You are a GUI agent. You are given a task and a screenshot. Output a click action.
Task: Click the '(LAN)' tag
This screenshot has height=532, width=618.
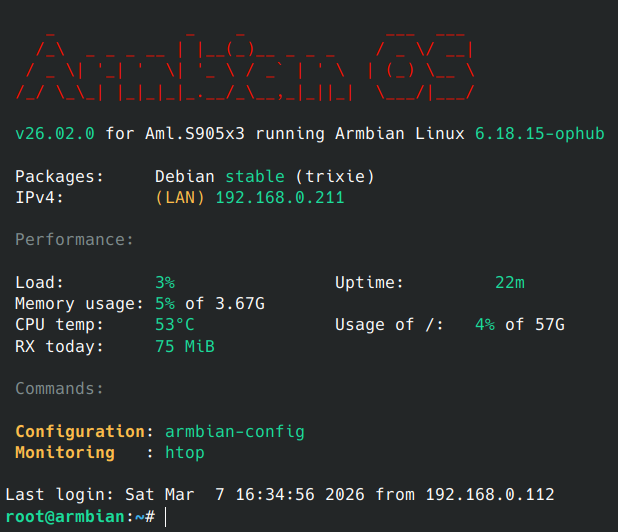point(180,197)
